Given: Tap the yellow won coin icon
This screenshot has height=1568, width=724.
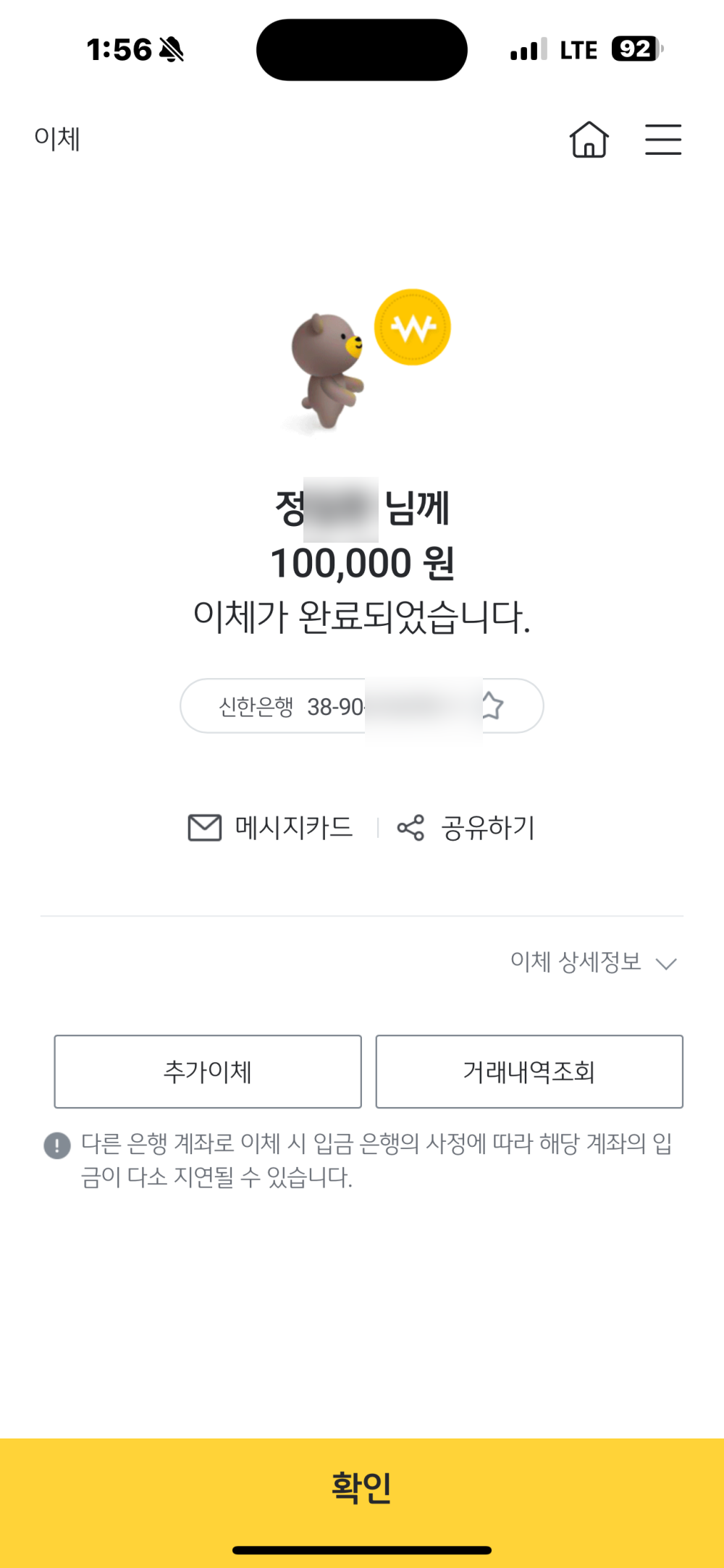Looking at the screenshot, I should pyautogui.click(x=412, y=327).
